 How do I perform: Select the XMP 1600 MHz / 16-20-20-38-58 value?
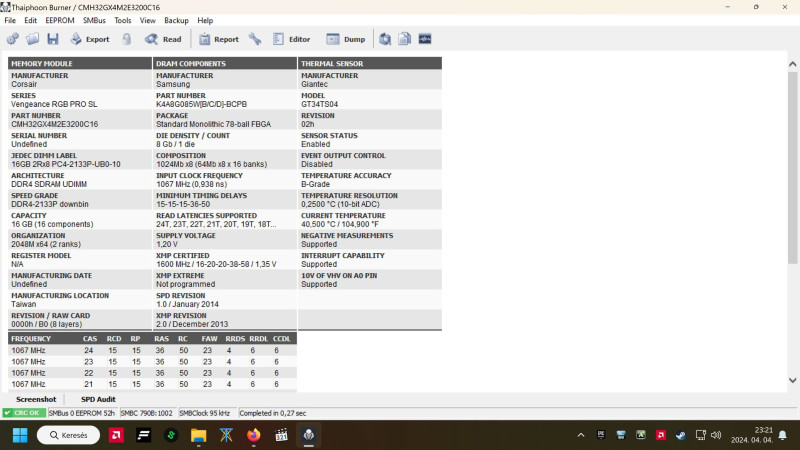216,264
